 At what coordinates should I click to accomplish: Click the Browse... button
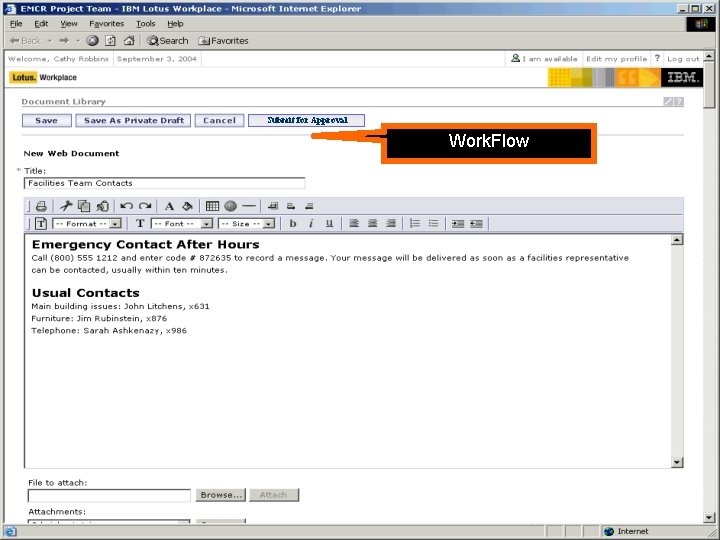tap(221, 495)
